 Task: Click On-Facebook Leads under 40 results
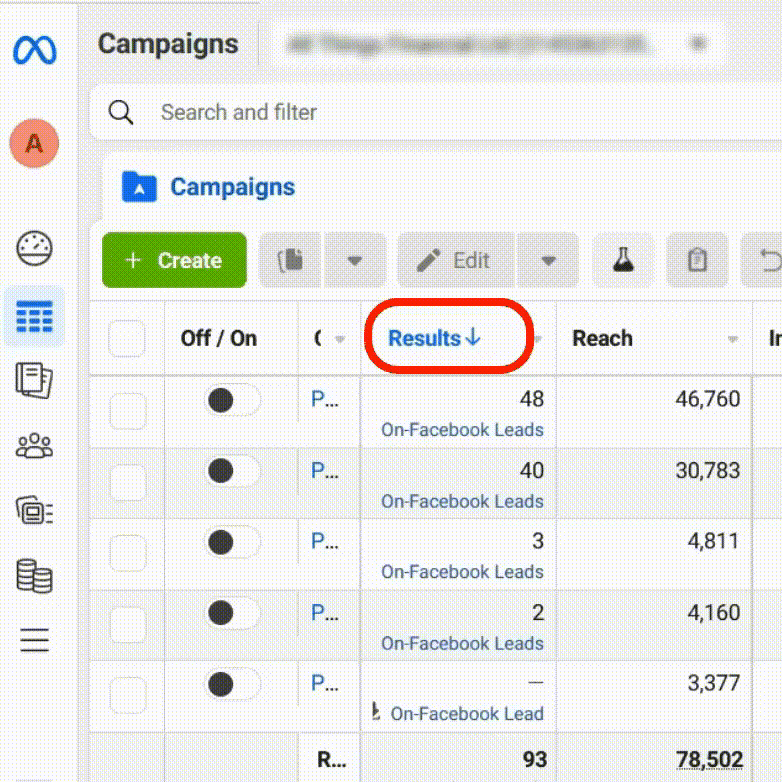(462, 501)
